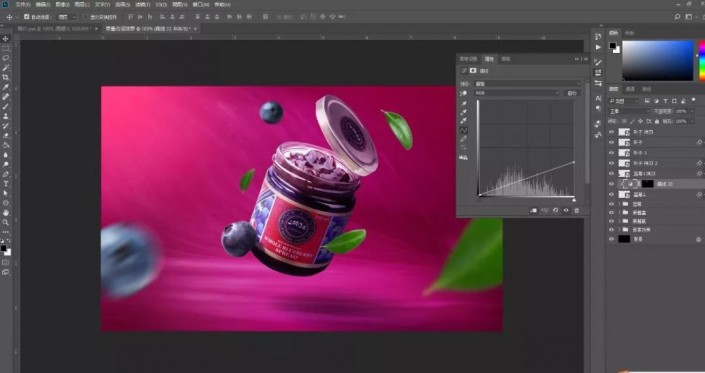The image size is (705, 373).
Task: Click the hue slider in the Color panel
Action: pos(702,61)
